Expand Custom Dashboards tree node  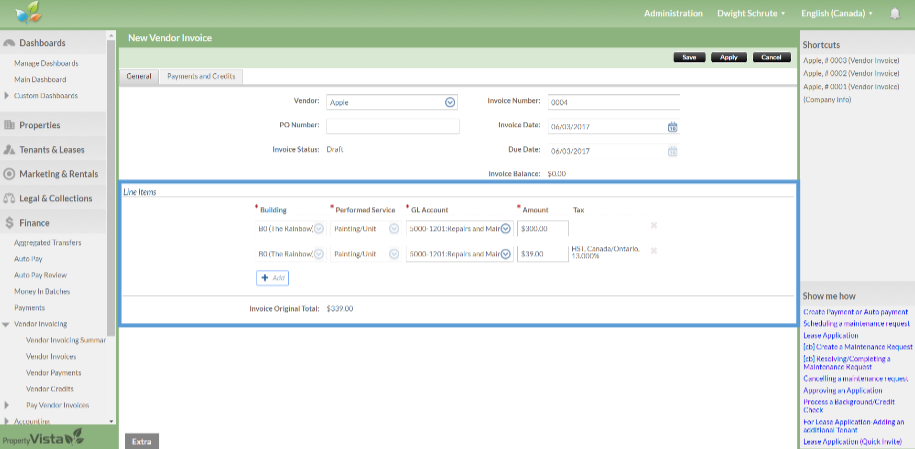[7, 96]
